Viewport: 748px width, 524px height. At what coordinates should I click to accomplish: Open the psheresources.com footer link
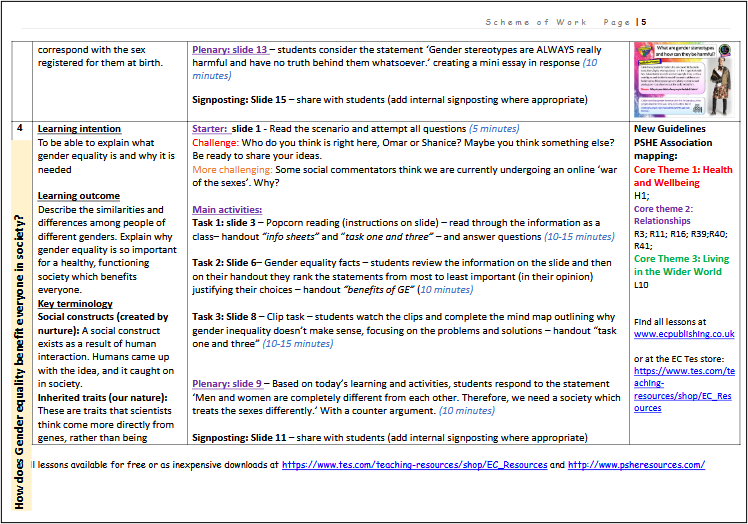636,465
